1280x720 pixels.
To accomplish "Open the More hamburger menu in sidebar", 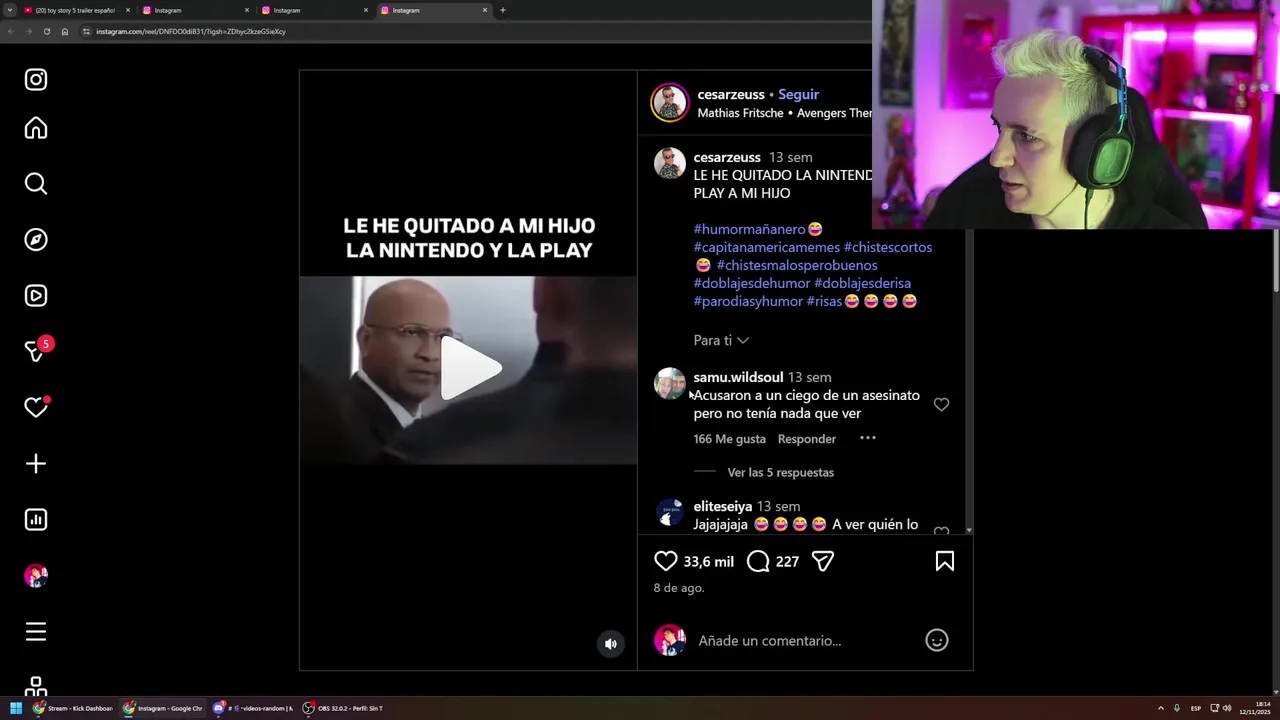I will click(36, 632).
